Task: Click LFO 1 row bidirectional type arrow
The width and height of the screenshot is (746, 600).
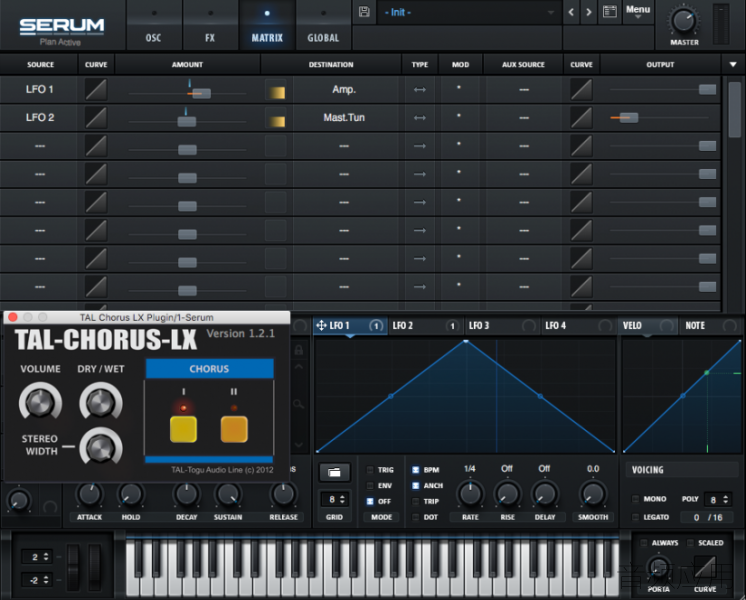Action: click(420, 89)
